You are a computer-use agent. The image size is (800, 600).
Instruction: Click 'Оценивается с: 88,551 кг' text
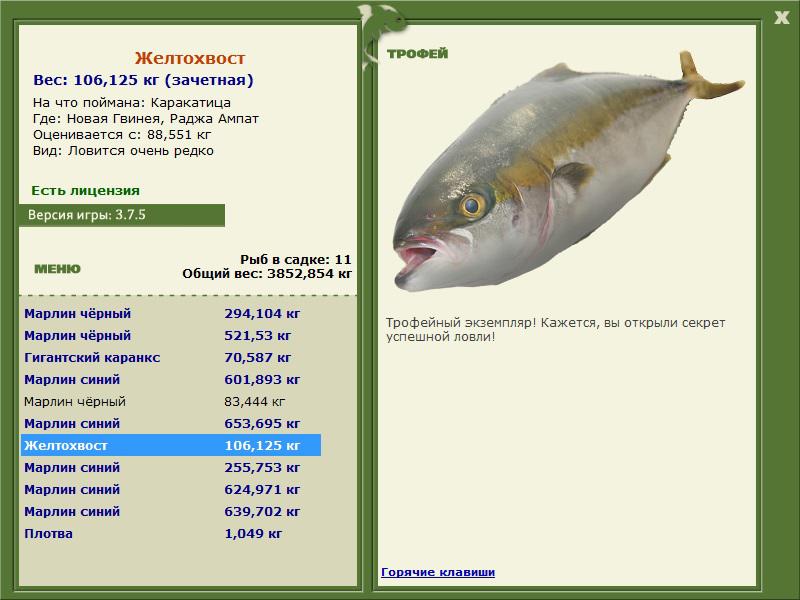click(x=122, y=135)
